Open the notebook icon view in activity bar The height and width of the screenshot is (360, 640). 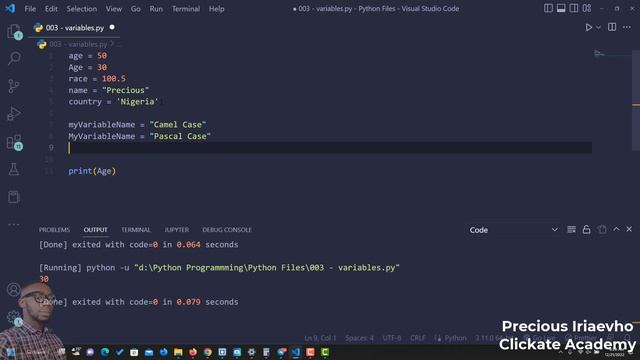(14, 197)
